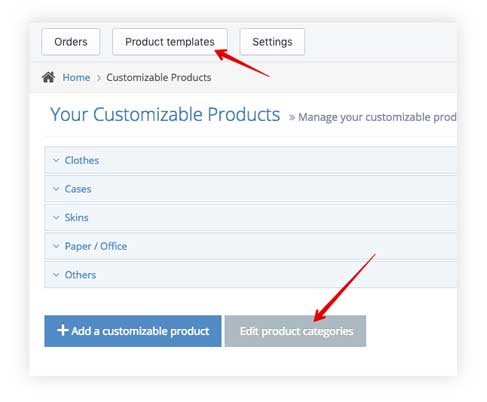
Task: Expand the Paper / Office chevron
Action: coord(56,246)
